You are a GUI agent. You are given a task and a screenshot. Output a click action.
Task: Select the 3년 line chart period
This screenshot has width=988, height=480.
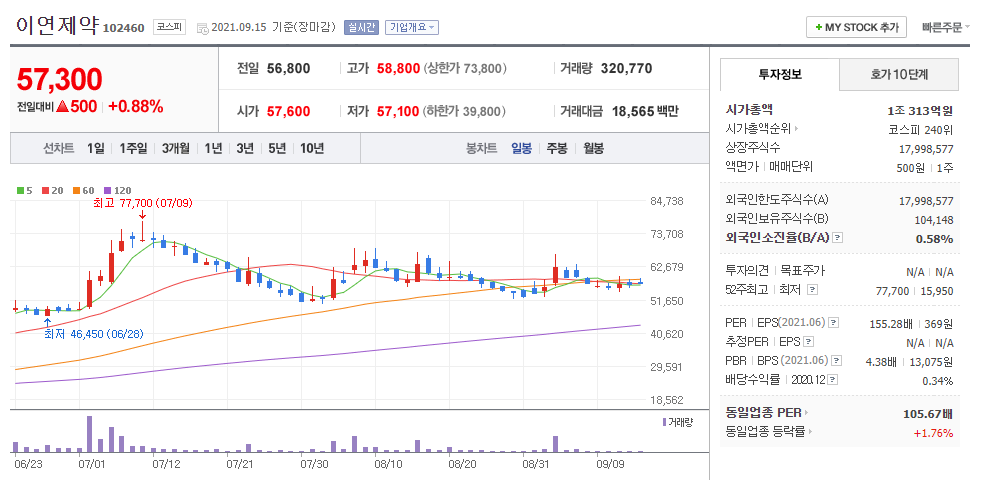coord(244,149)
